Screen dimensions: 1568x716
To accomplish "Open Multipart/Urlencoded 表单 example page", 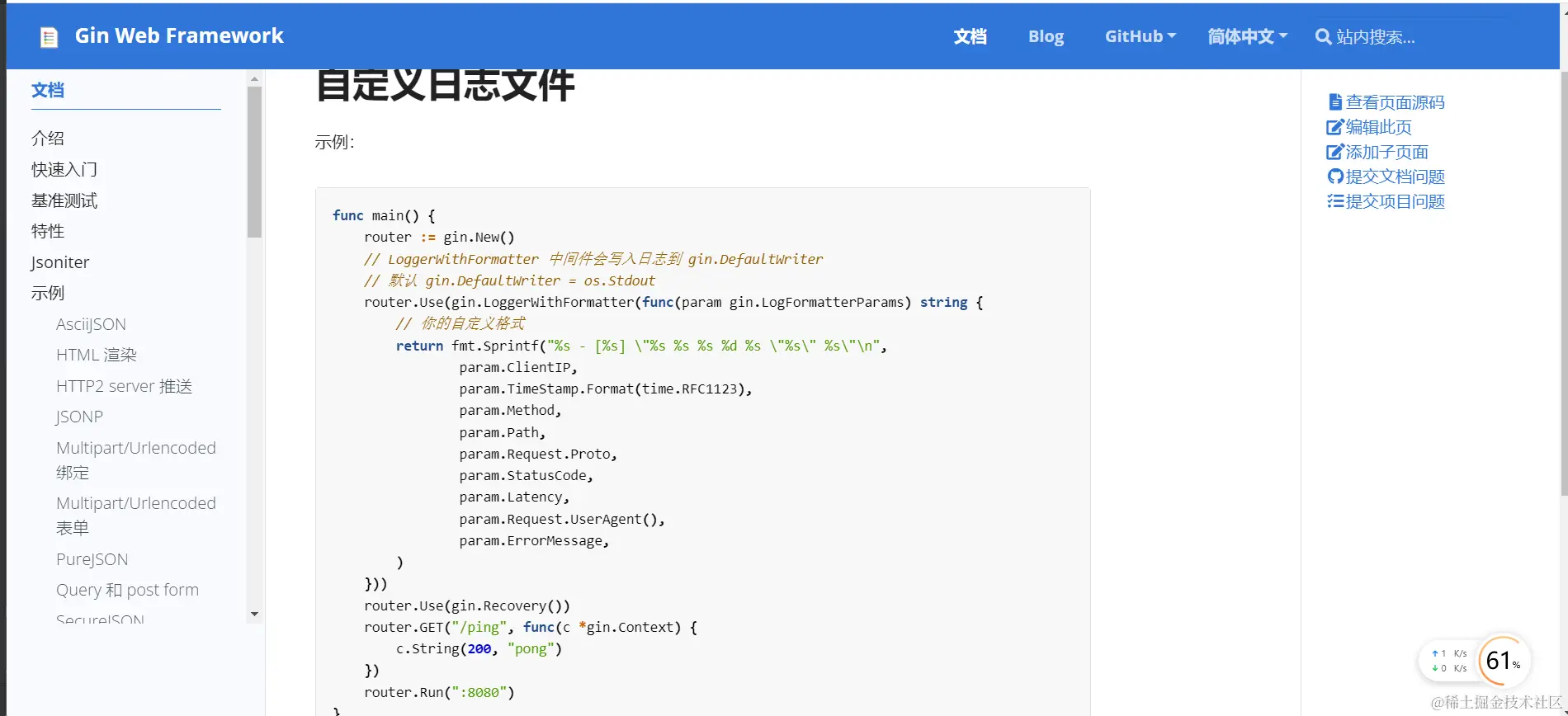I will [x=136, y=516].
